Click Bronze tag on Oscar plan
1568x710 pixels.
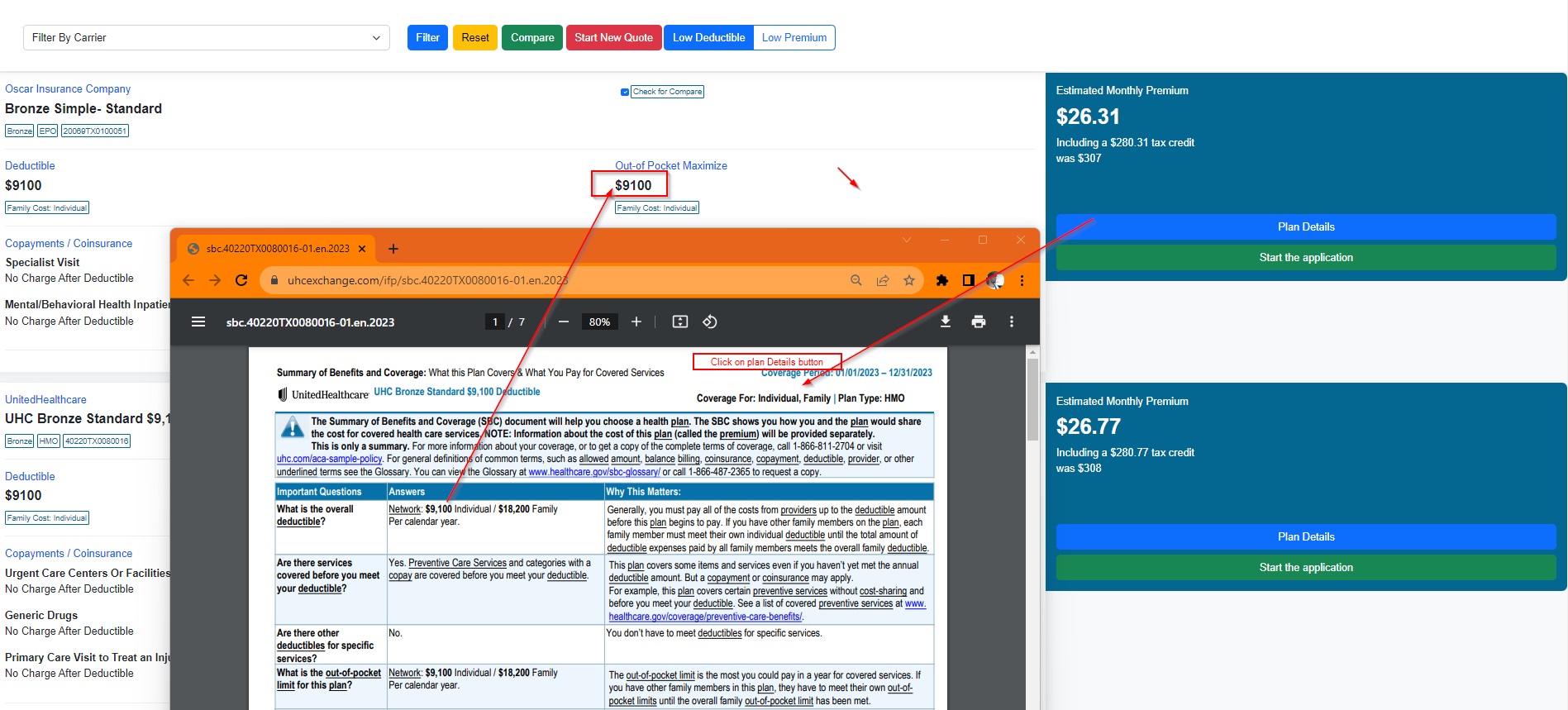click(x=19, y=131)
